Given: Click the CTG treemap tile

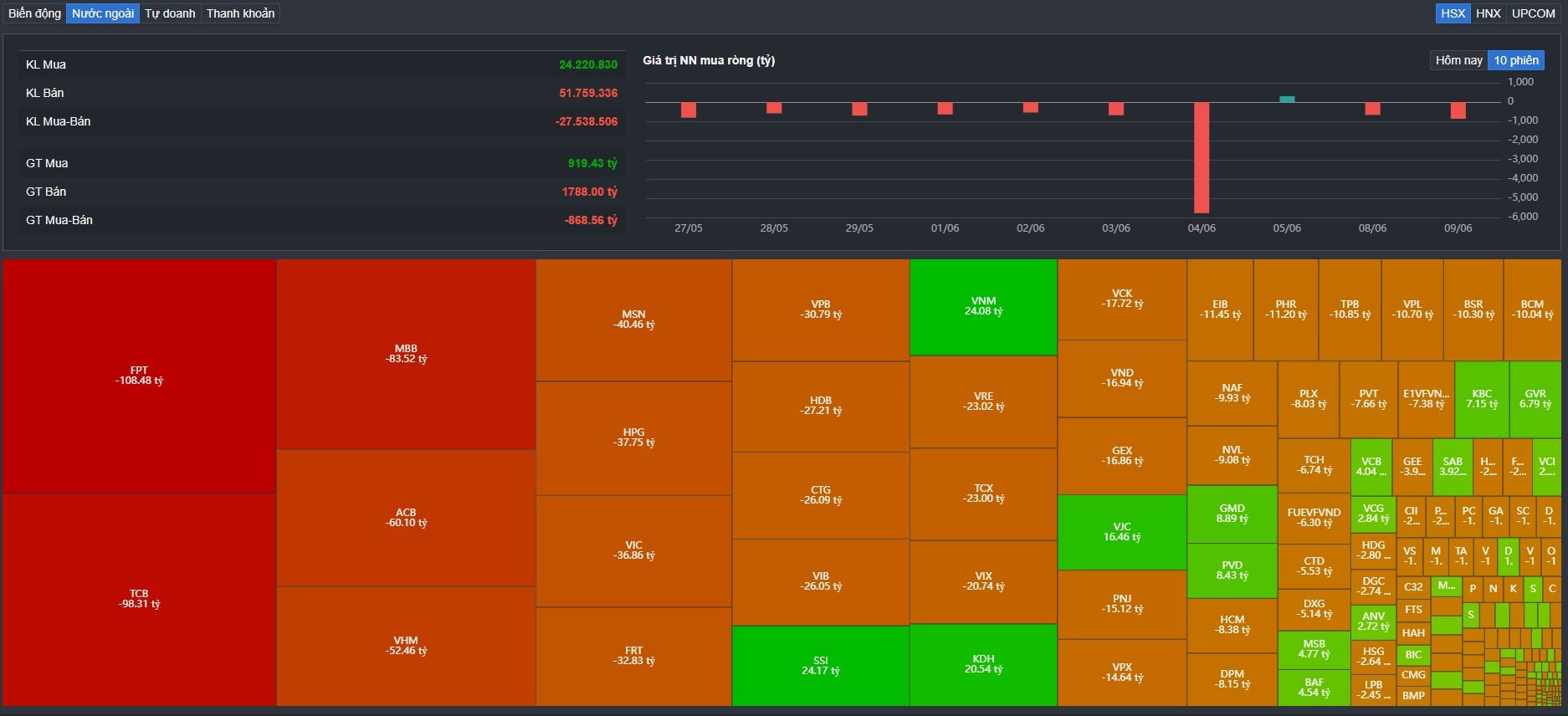Looking at the screenshot, I should pos(821,495).
